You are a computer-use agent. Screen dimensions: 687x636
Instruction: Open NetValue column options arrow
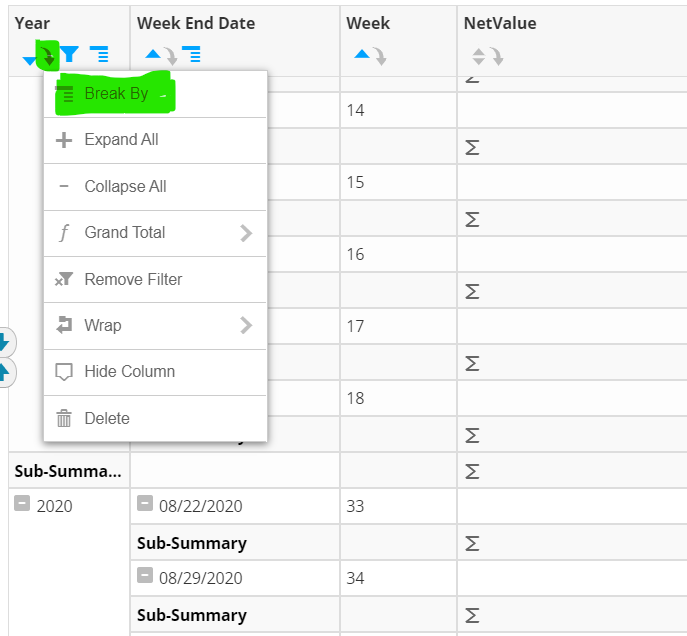point(497,56)
